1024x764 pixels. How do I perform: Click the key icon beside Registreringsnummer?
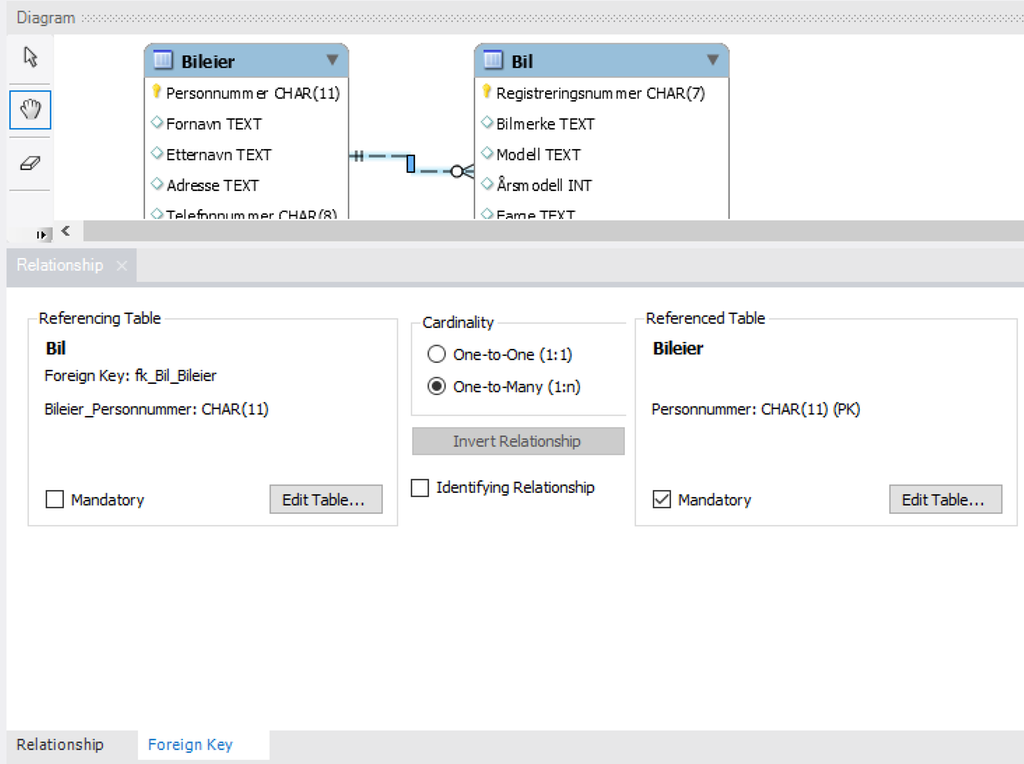tap(487, 93)
